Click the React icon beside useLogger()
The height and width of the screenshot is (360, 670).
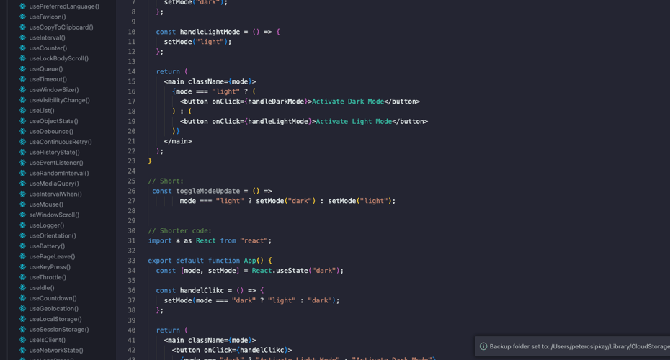23,225
